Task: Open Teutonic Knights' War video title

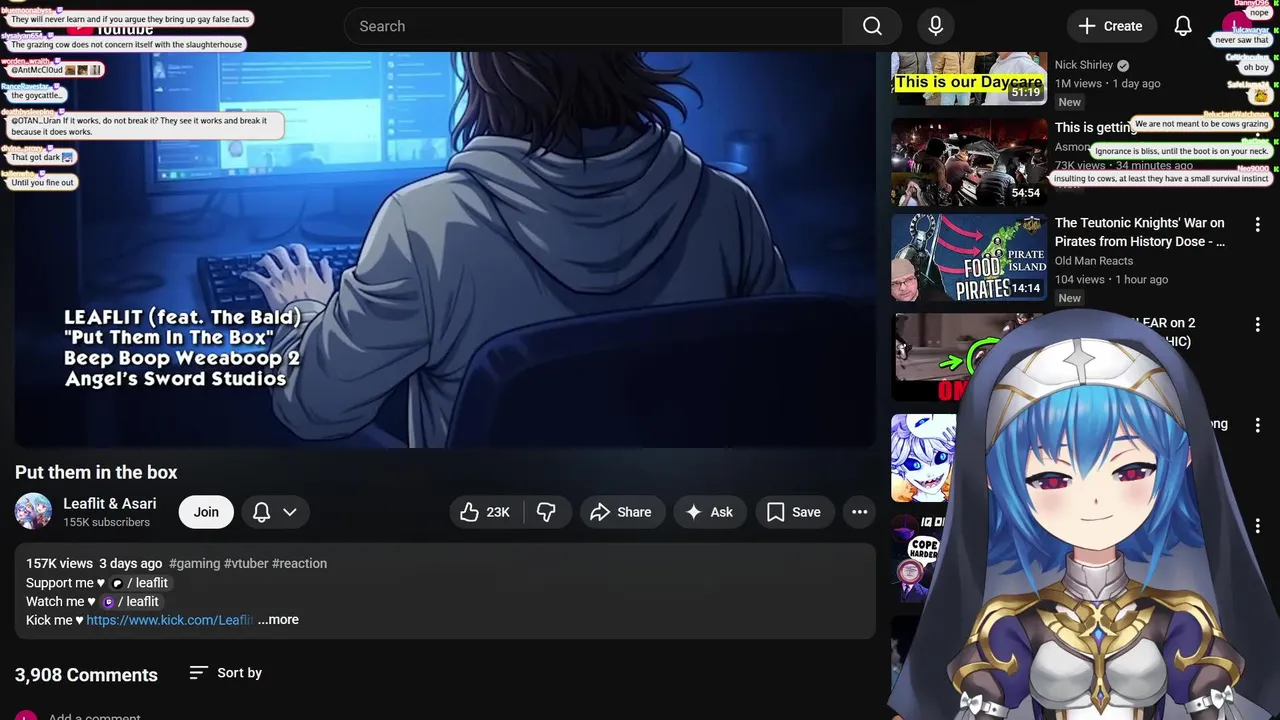Action: click(x=1140, y=232)
